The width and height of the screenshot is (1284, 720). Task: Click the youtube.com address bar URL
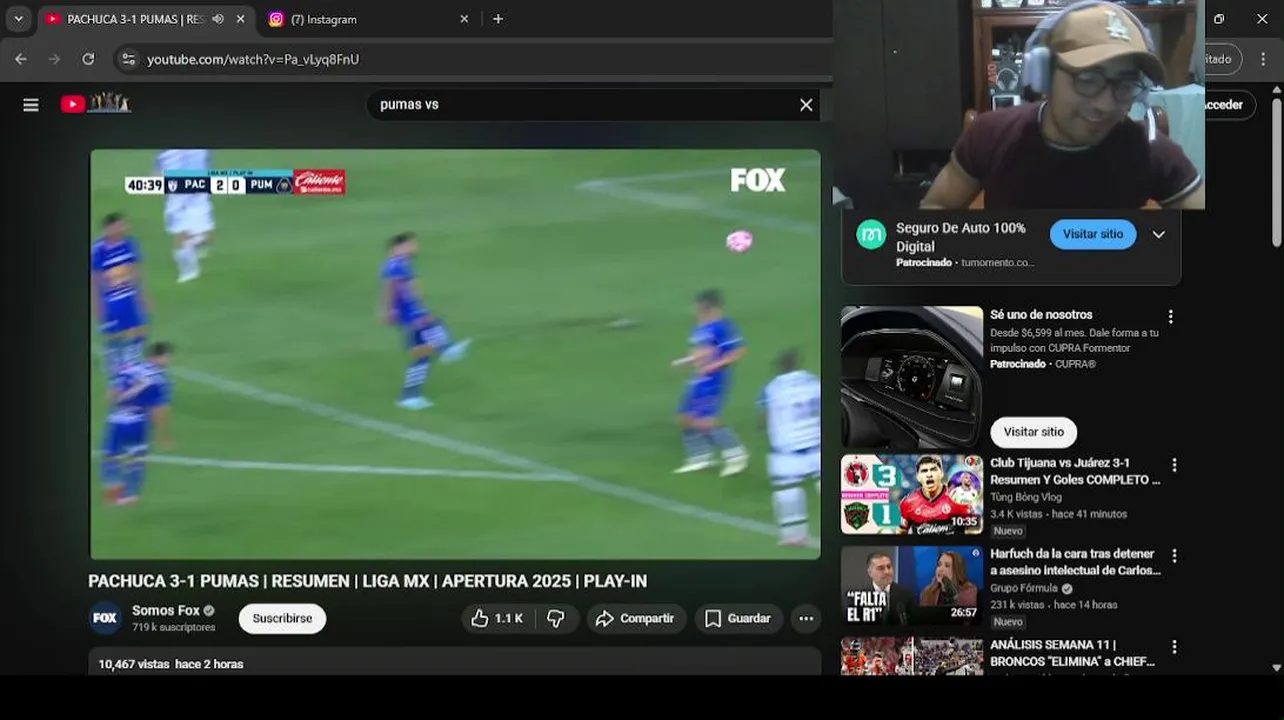point(253,60)
